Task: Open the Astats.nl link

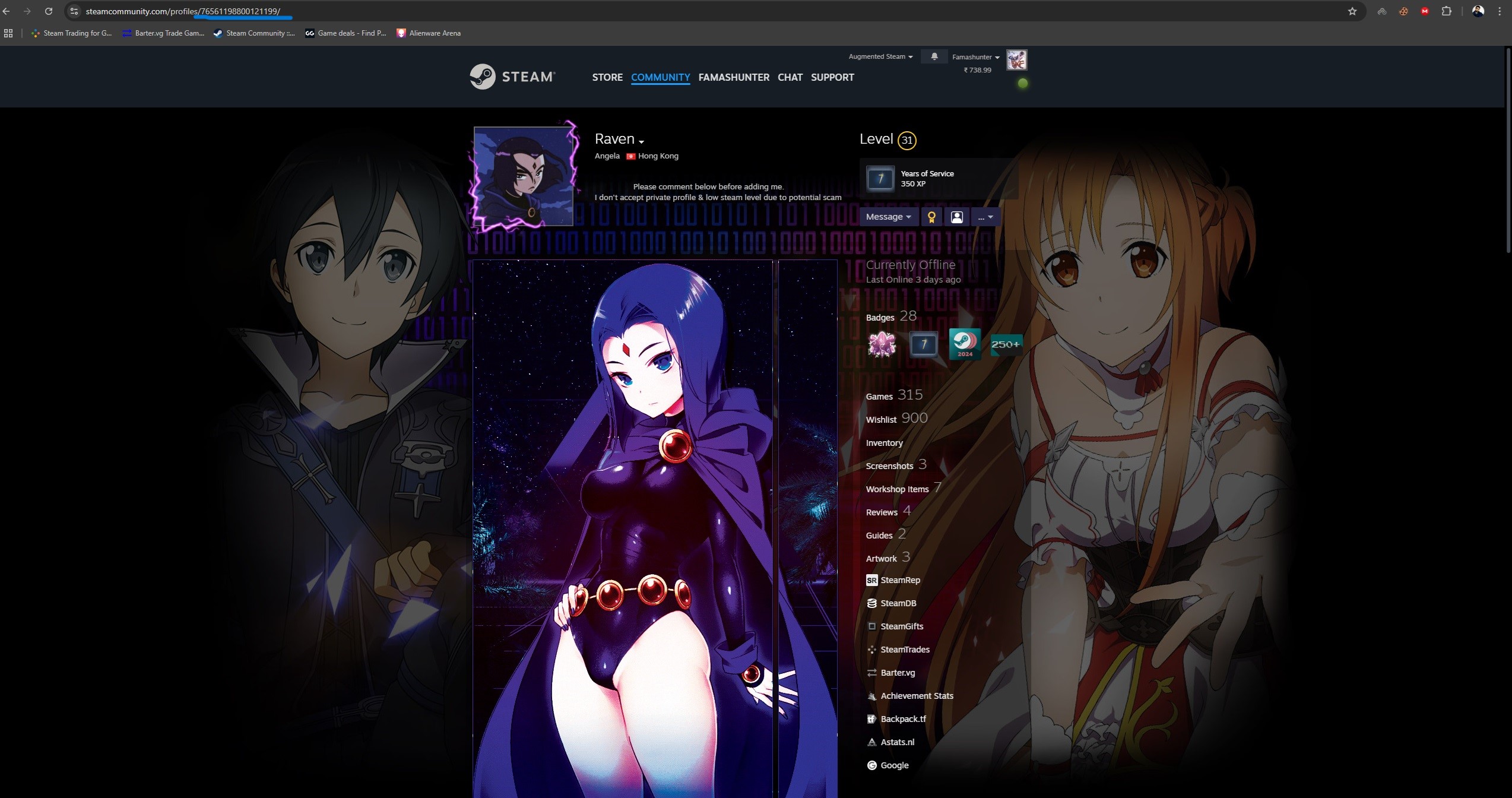Action: [x=890, y=742]
